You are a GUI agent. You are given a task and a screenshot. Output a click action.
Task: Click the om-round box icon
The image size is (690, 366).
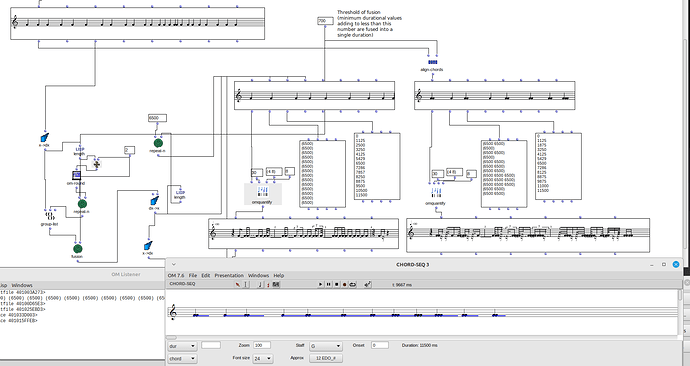(77, 176)
